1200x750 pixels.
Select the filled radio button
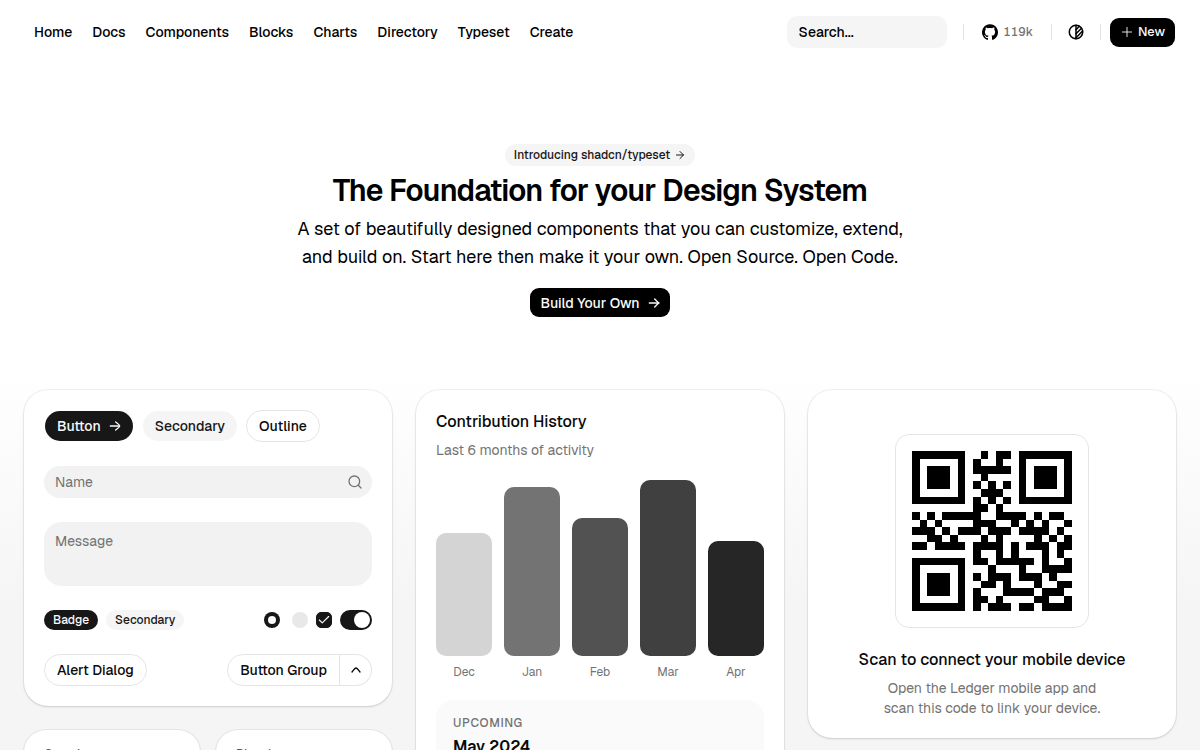272,620
